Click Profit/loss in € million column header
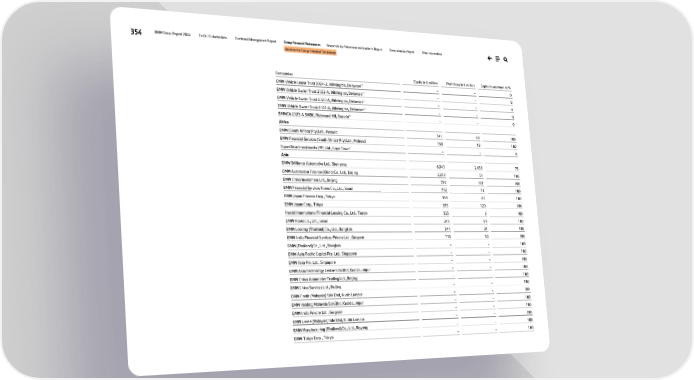The height and width of the screenshot is (380, 694). 460,84
